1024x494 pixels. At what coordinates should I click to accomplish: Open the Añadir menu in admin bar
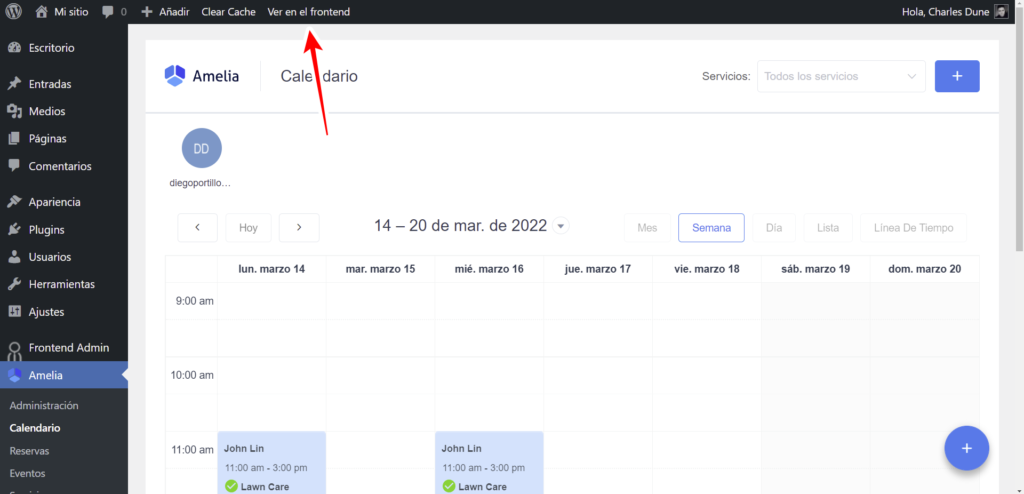point(165,12)
